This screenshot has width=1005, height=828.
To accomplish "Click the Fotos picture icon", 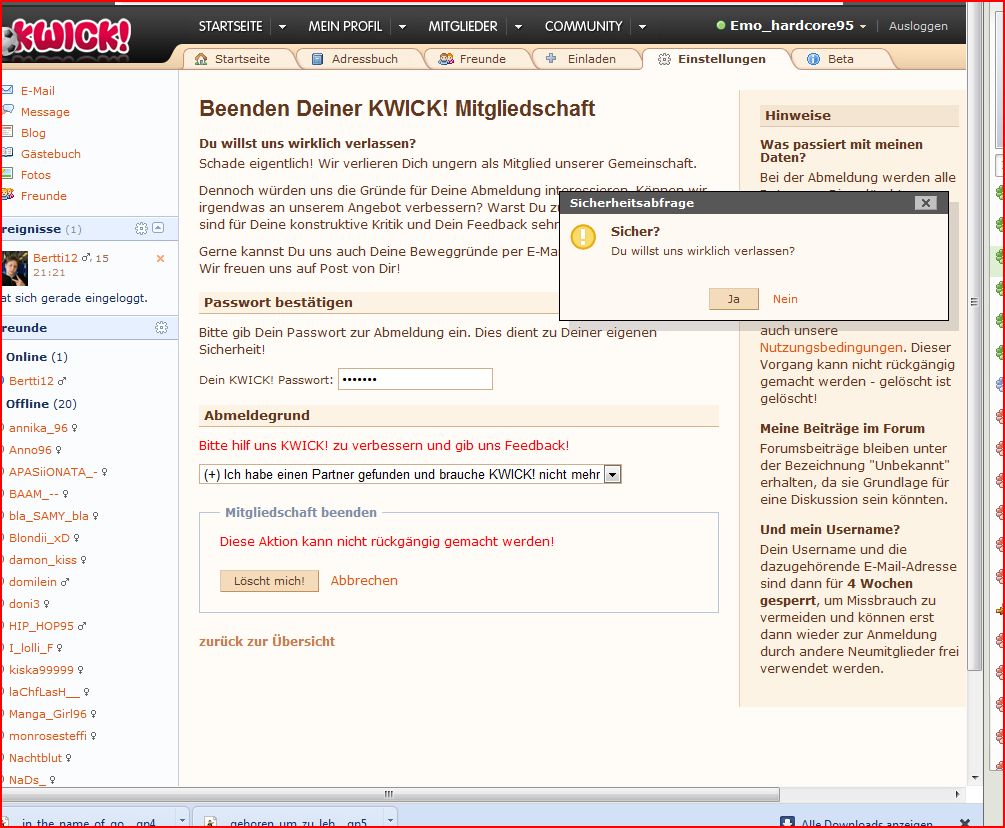I will (7, 174).
